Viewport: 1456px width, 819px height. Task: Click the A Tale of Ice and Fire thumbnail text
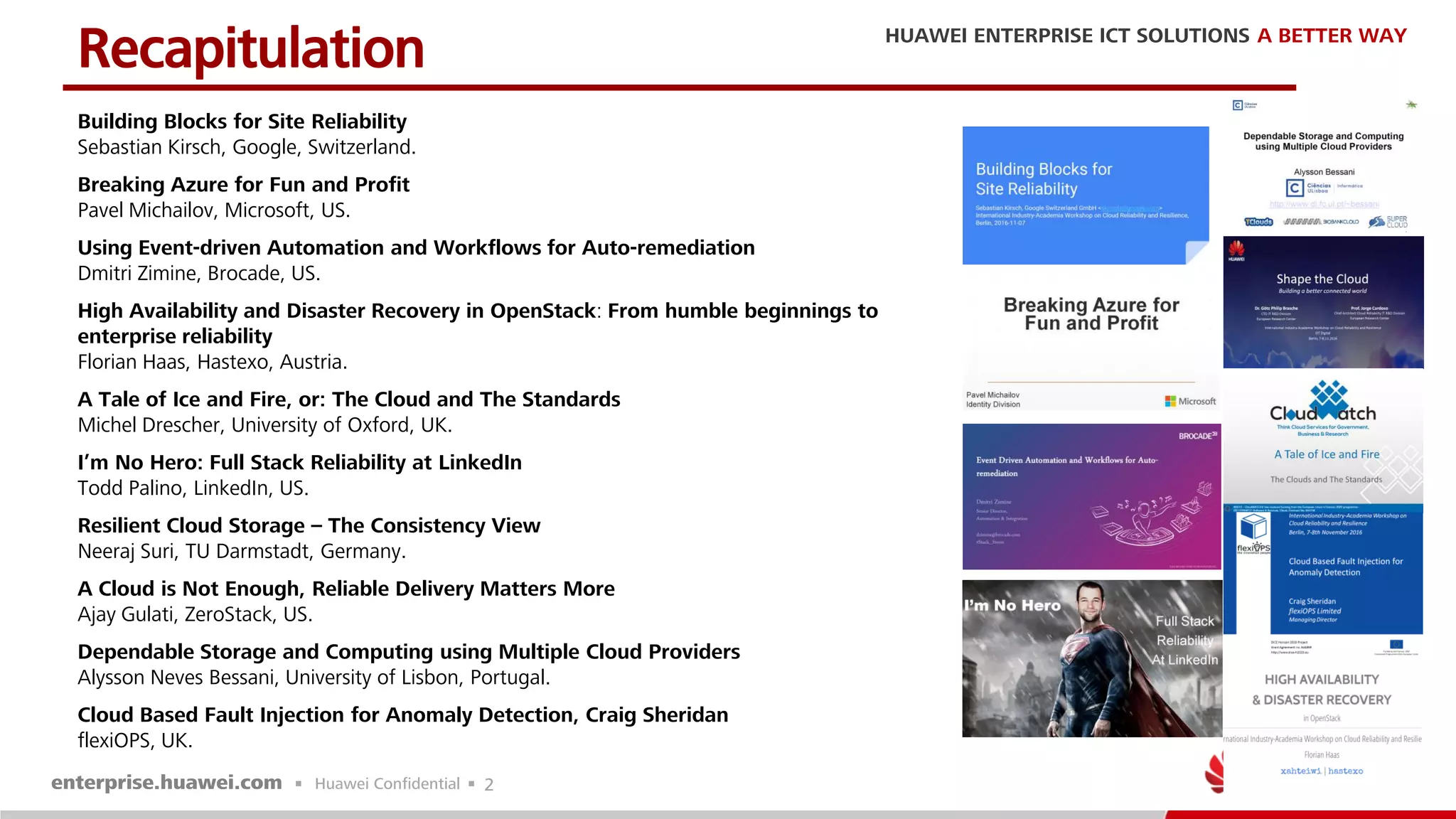(x=1326, y=454)
